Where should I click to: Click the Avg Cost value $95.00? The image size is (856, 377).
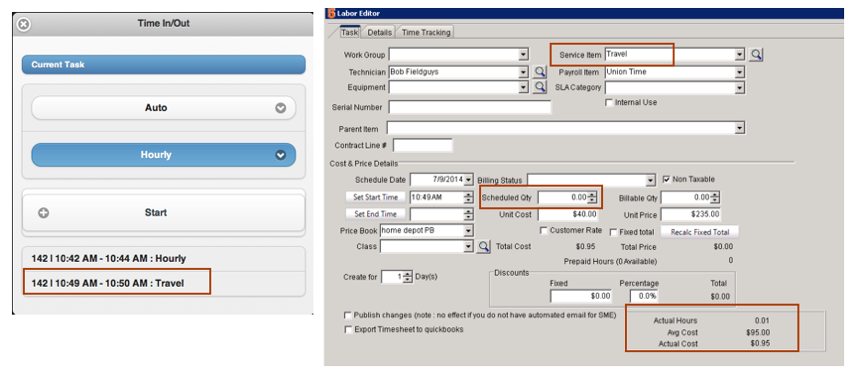(757, 332)
